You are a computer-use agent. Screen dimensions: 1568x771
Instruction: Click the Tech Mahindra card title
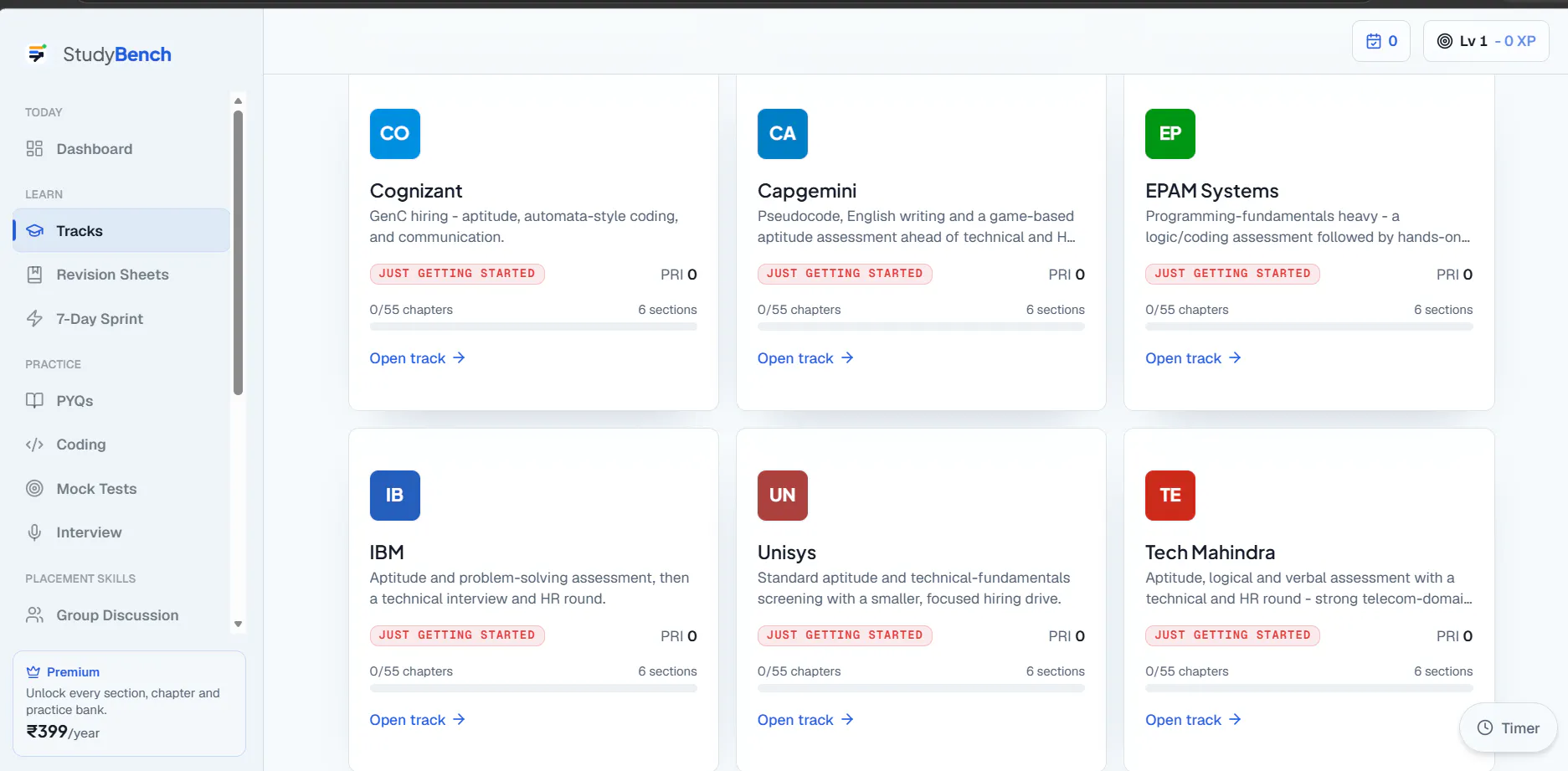(x=1211, y=553)
